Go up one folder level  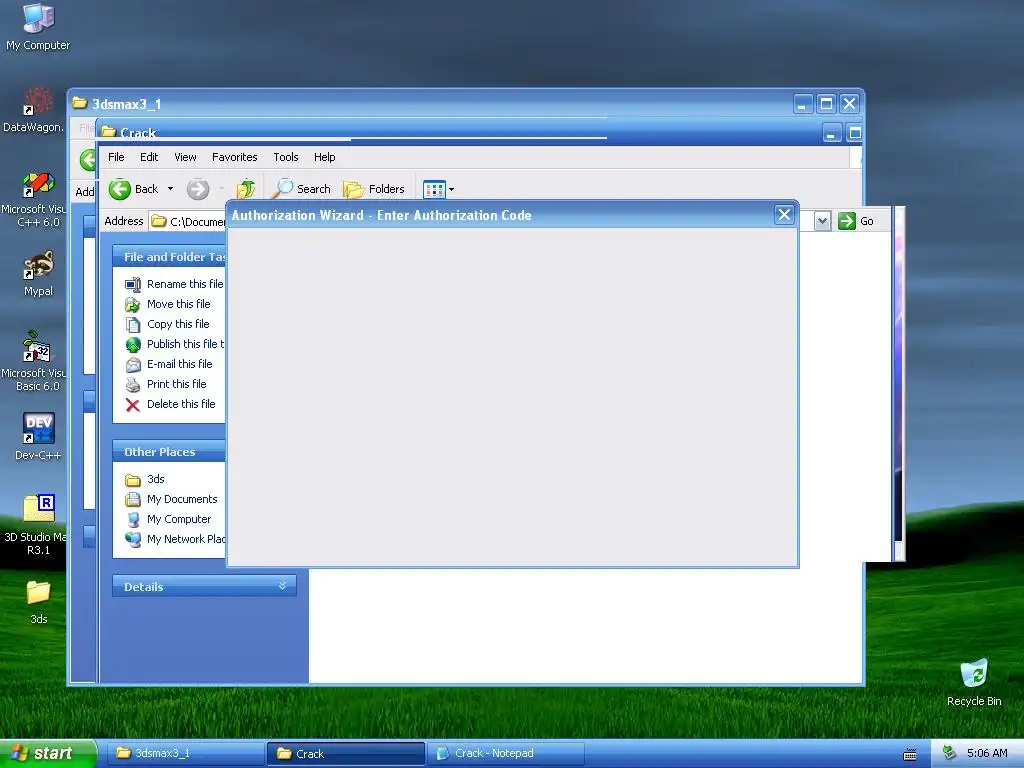point(246,189)
